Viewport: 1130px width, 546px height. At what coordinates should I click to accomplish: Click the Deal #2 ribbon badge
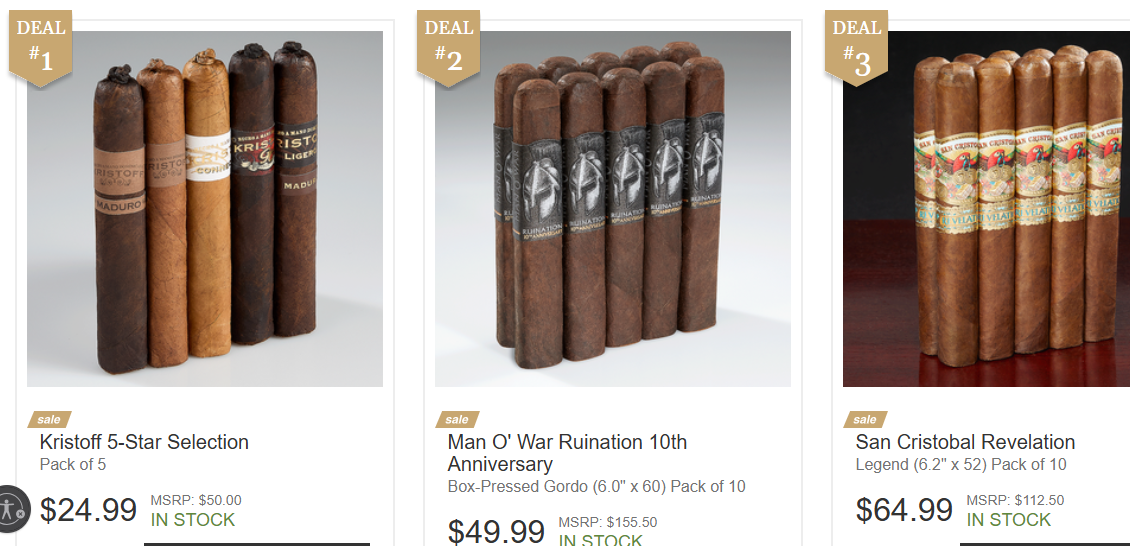click(x=448, y=48)
